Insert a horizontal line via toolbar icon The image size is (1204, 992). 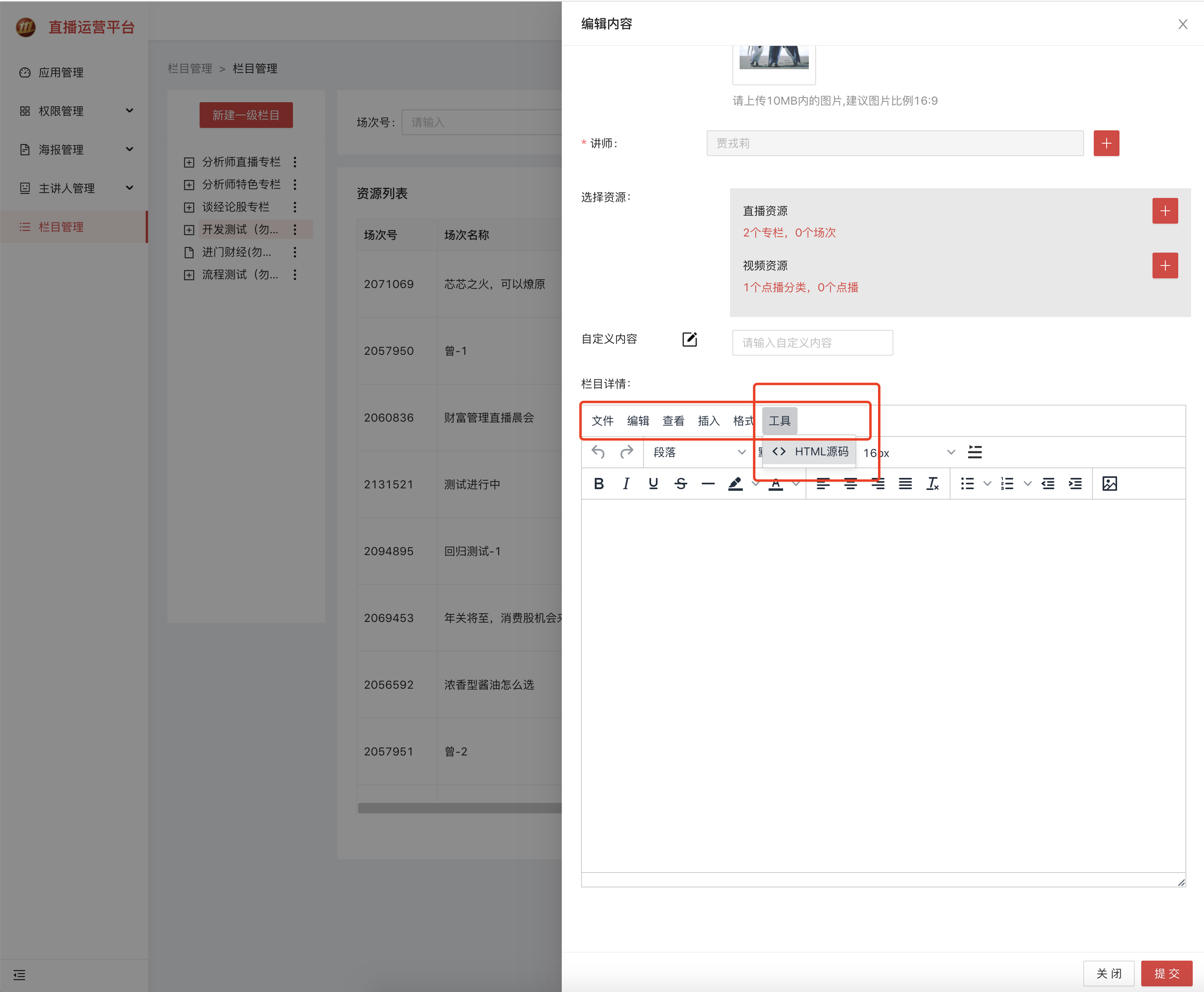click(708, 484)
